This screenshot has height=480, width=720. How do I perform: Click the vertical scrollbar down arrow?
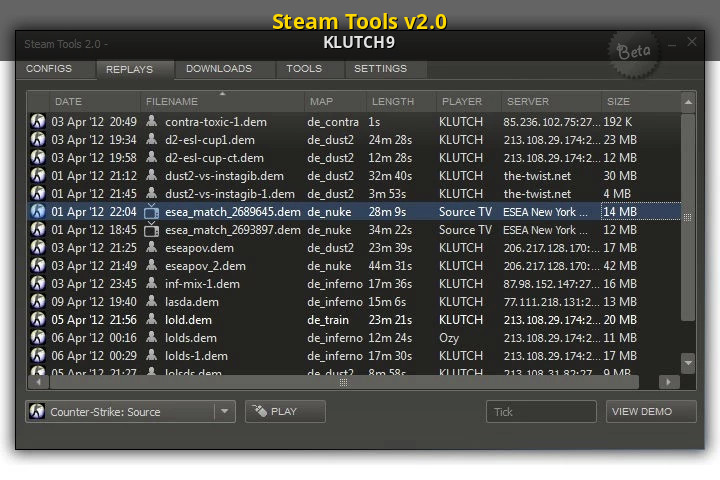coord(688,362)
